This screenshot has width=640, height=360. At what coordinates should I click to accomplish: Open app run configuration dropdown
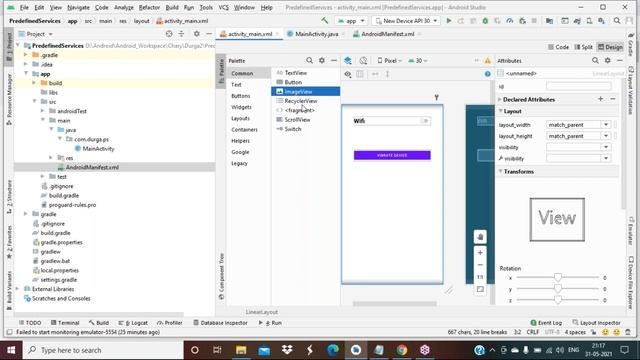click(351, 21)
